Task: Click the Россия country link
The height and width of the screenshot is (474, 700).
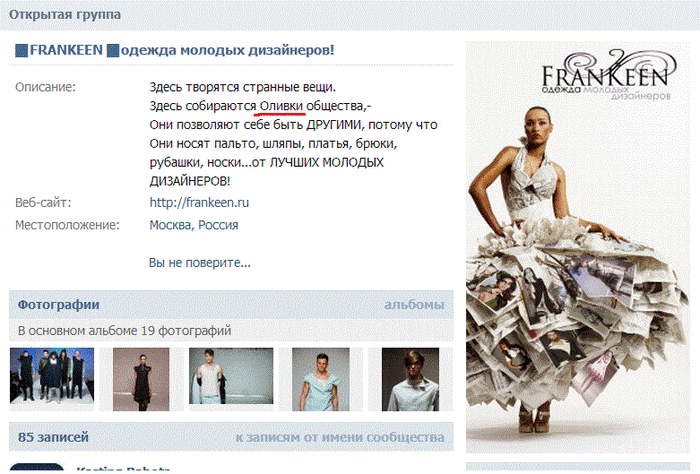Action: coord(218,225)
